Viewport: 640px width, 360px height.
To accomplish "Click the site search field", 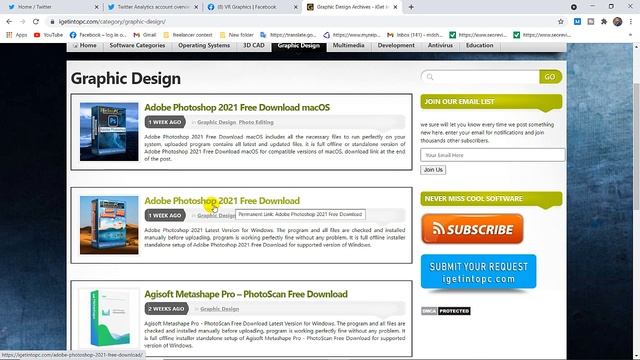I will point(480,77).
